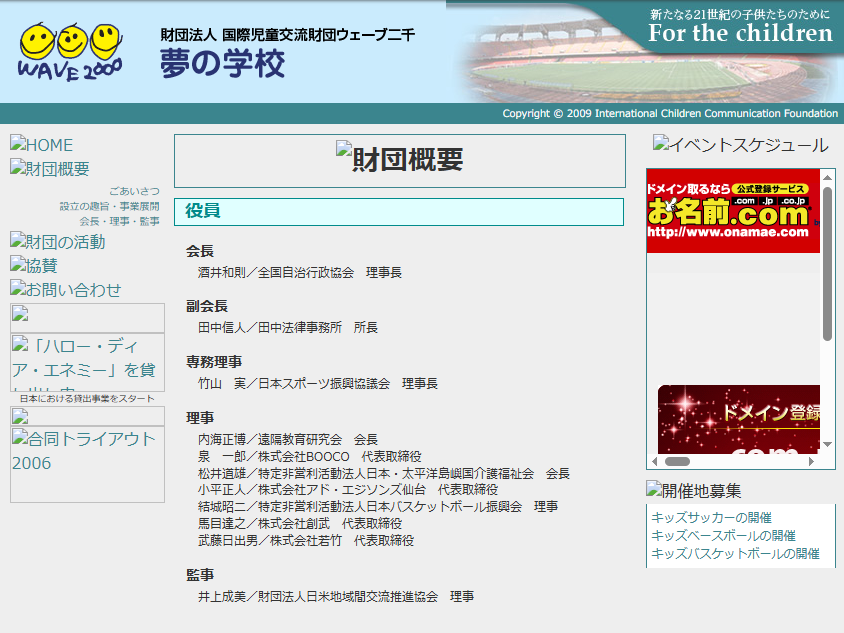The width and height of the screenshot is (844, 633).
Task: Open the キッズベースボールの開催 link
Action: [723, 536]
